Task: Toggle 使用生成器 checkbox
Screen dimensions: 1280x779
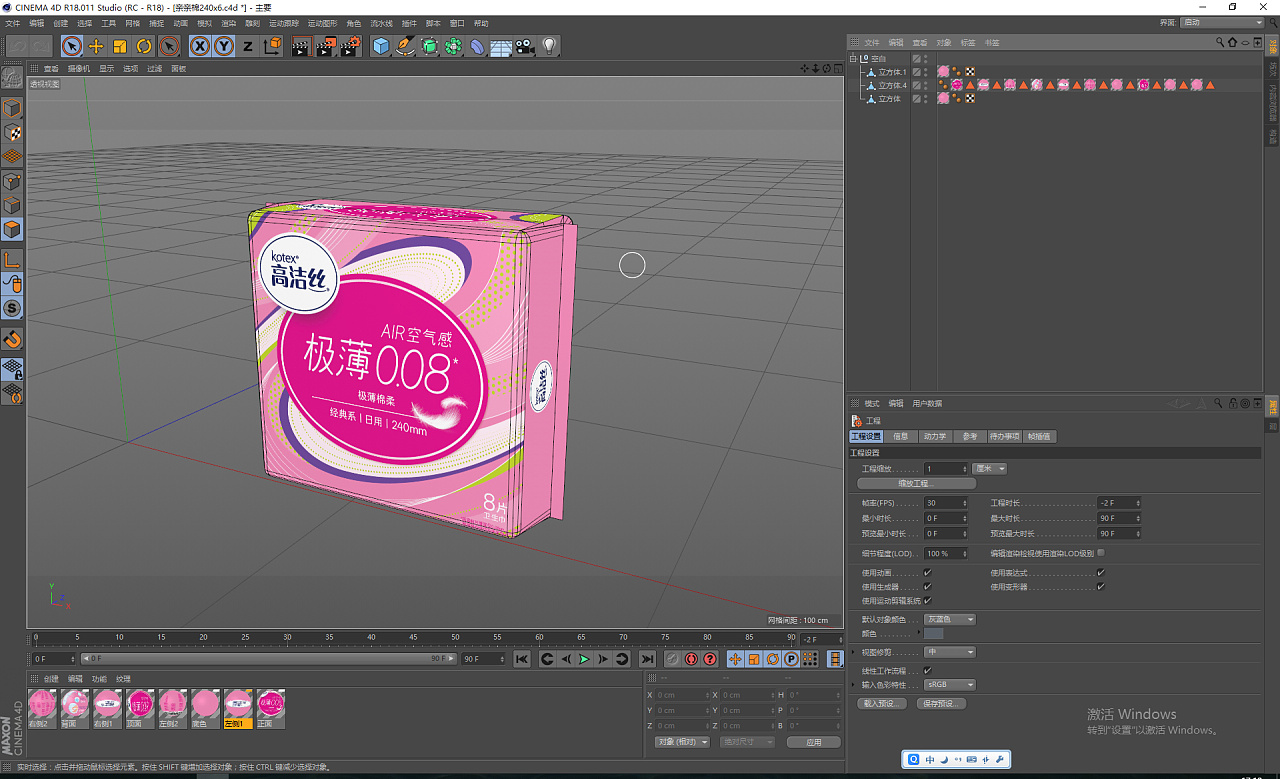Action: (x=928, y=587)
